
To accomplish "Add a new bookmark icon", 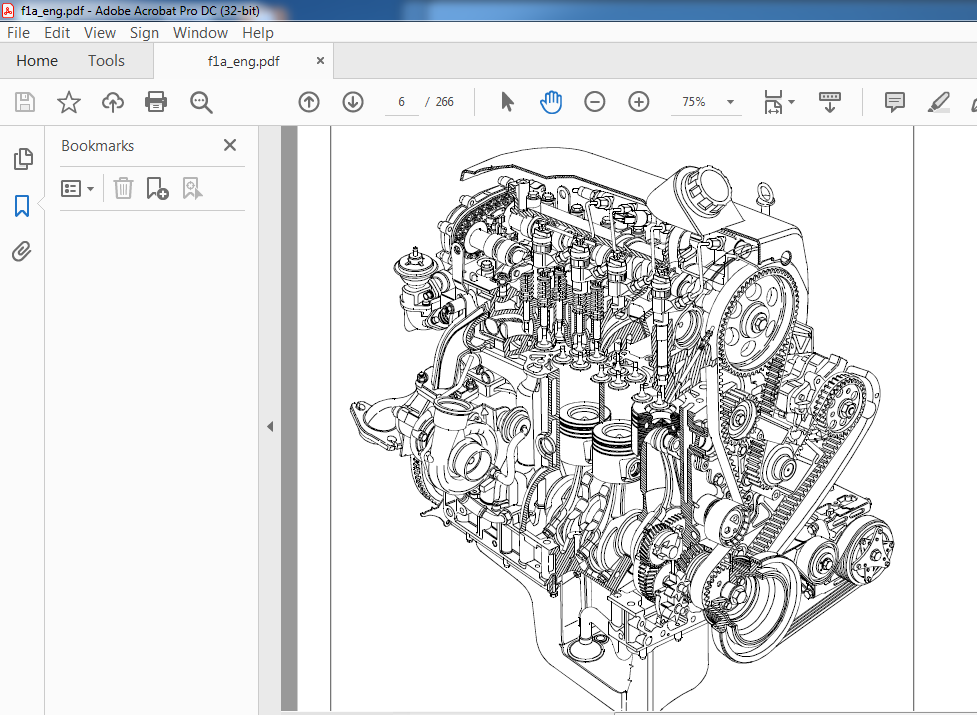I will (157, 188).
